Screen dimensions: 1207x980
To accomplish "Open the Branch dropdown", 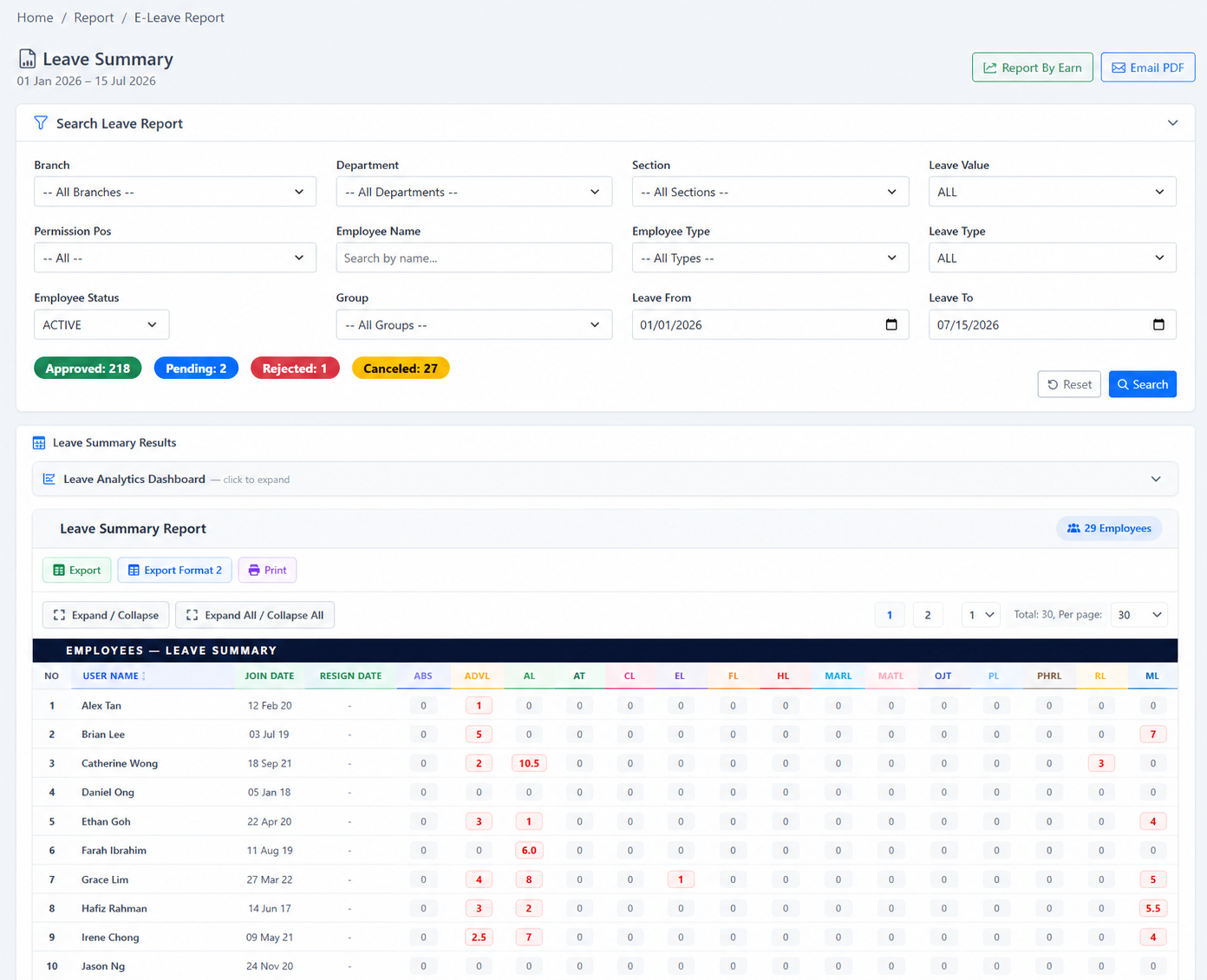I will [175, 192].
